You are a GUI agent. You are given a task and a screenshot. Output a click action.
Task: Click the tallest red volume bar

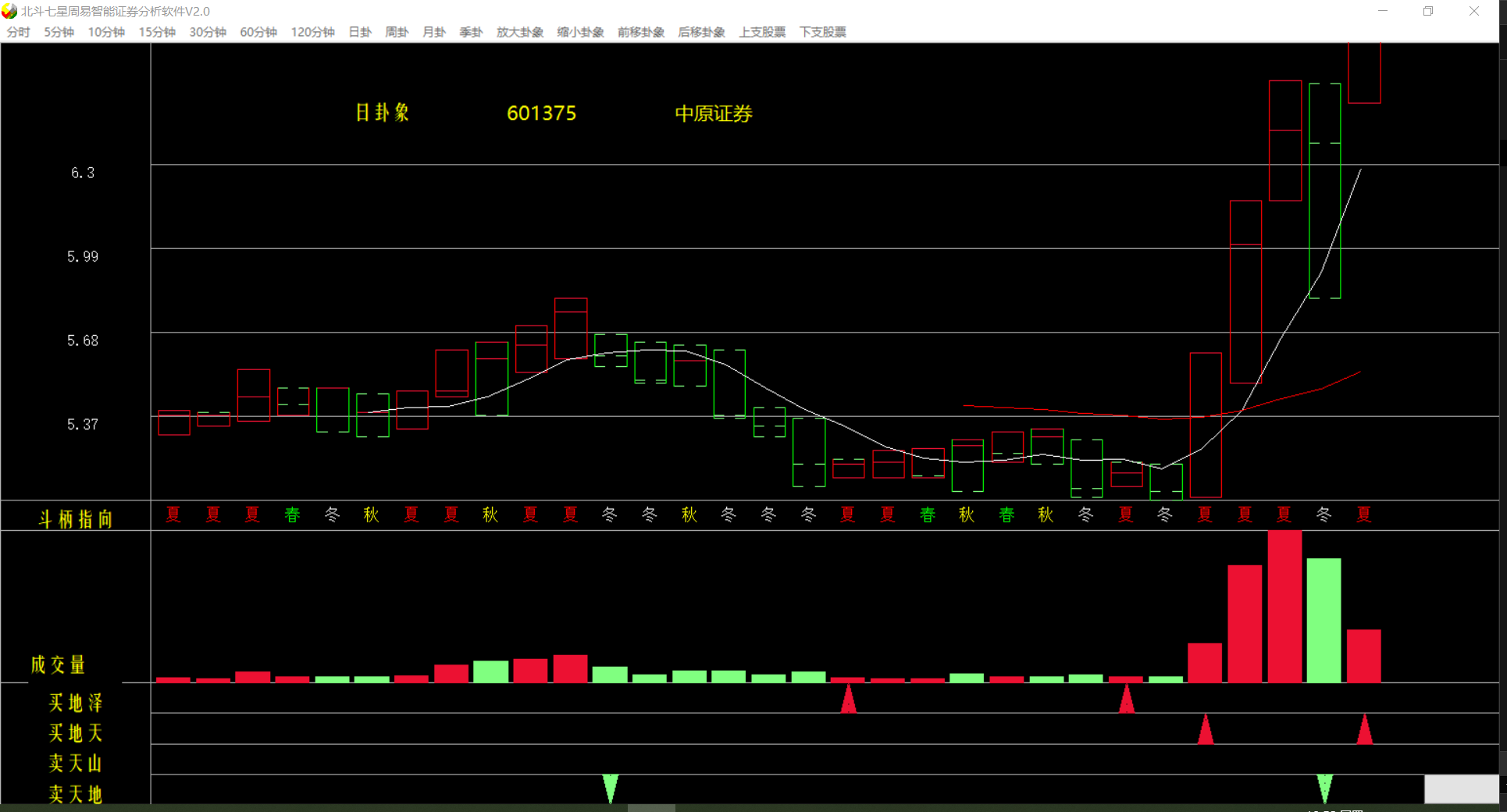1285,607
